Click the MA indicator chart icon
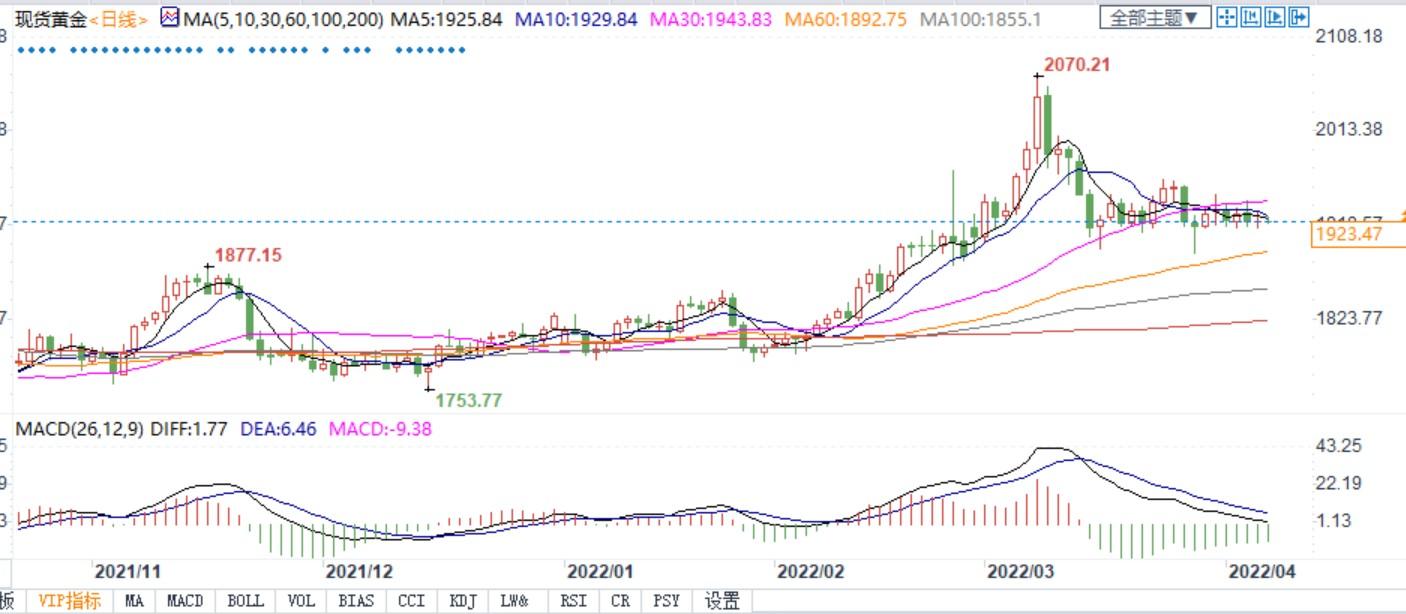The image size is (1406, 614). pos(168,17)
